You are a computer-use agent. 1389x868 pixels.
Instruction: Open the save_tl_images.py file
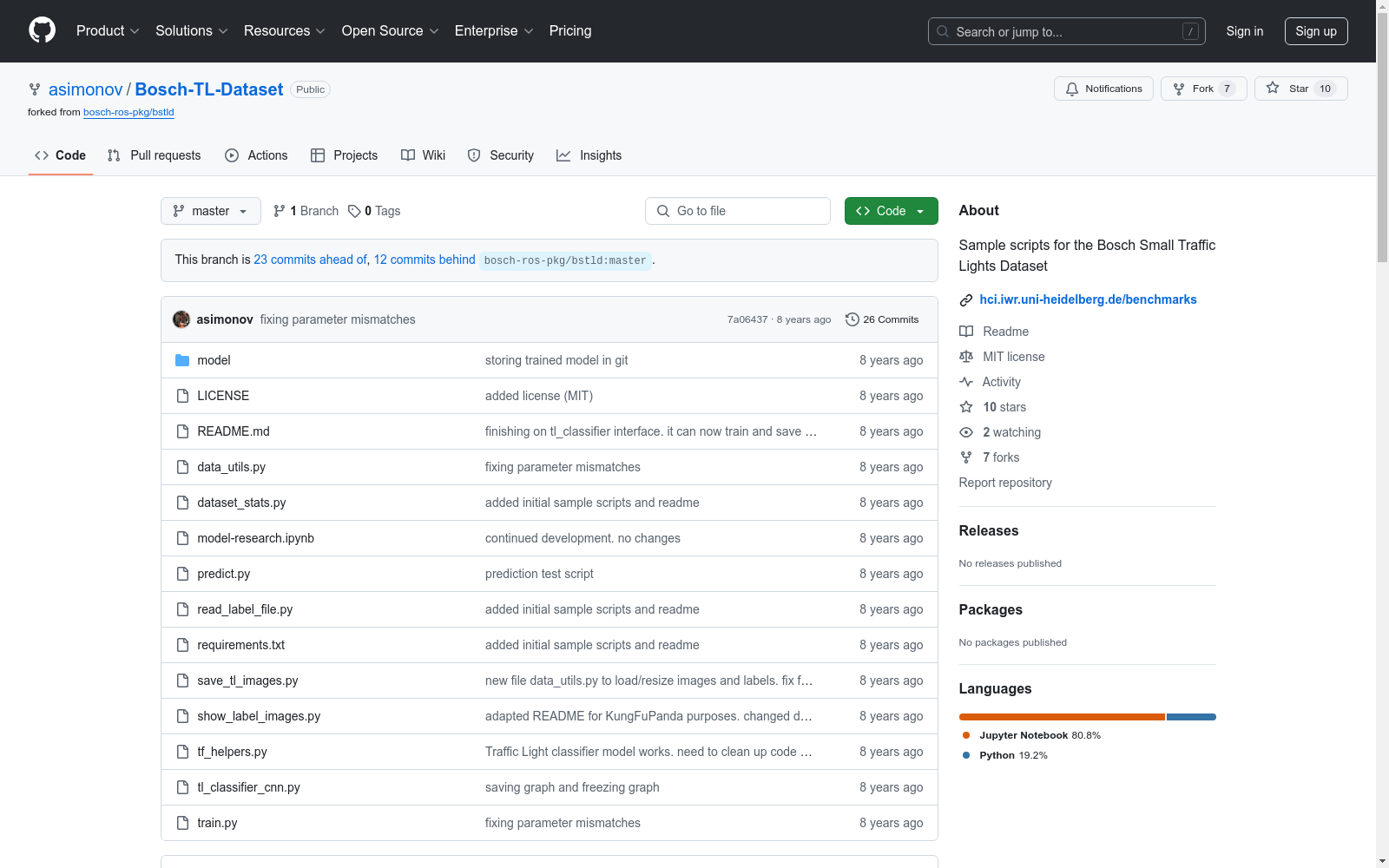(x=247, y=681)
